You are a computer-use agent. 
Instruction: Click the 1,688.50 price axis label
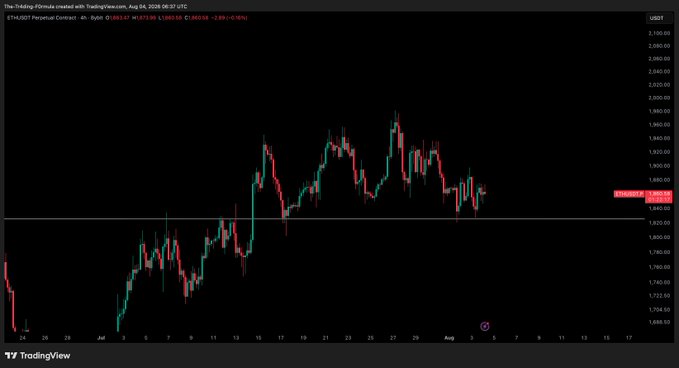659,322
